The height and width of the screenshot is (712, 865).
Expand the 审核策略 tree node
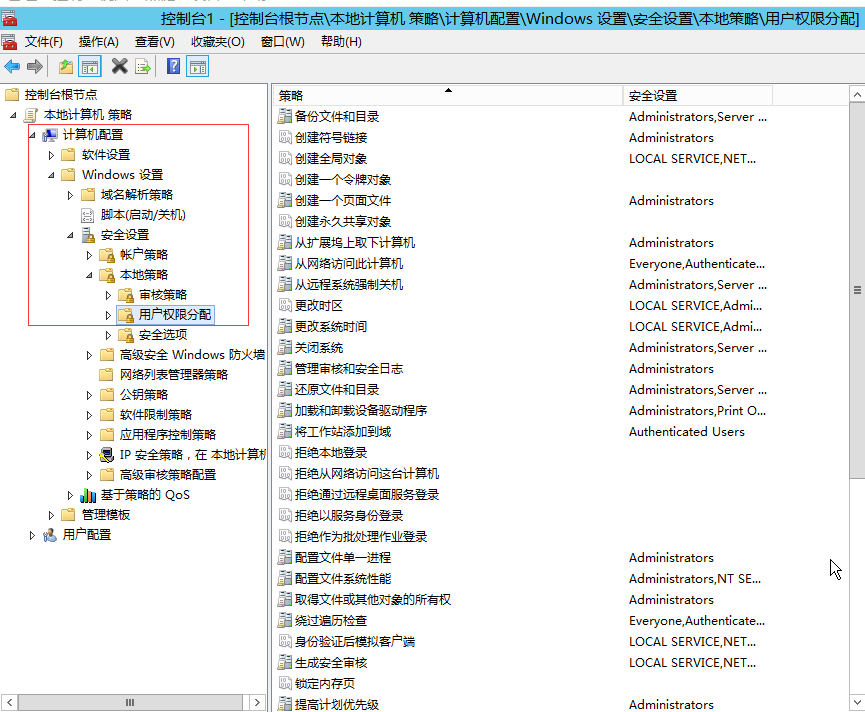(108, 295)
